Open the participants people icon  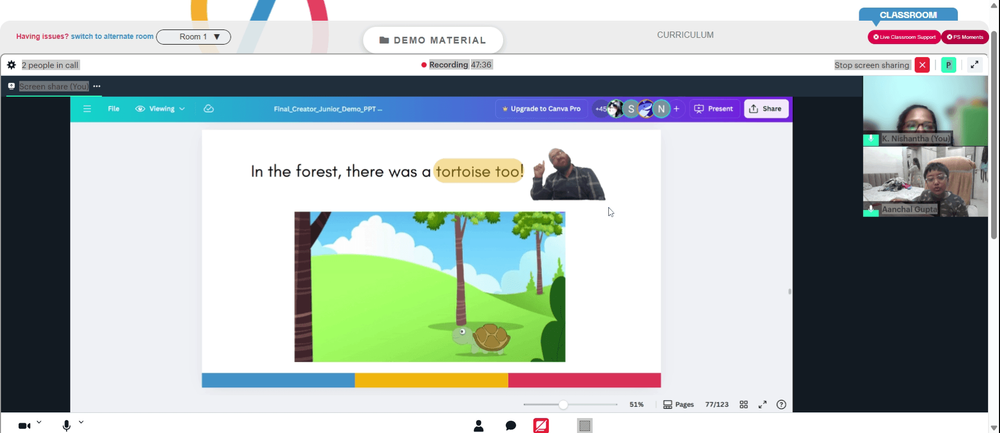[478, 426]
